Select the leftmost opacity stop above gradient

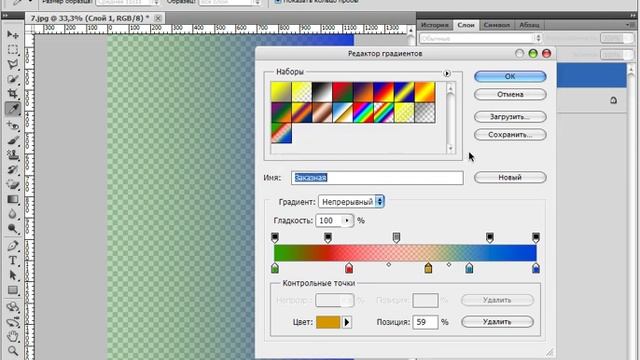click(275, 238)
